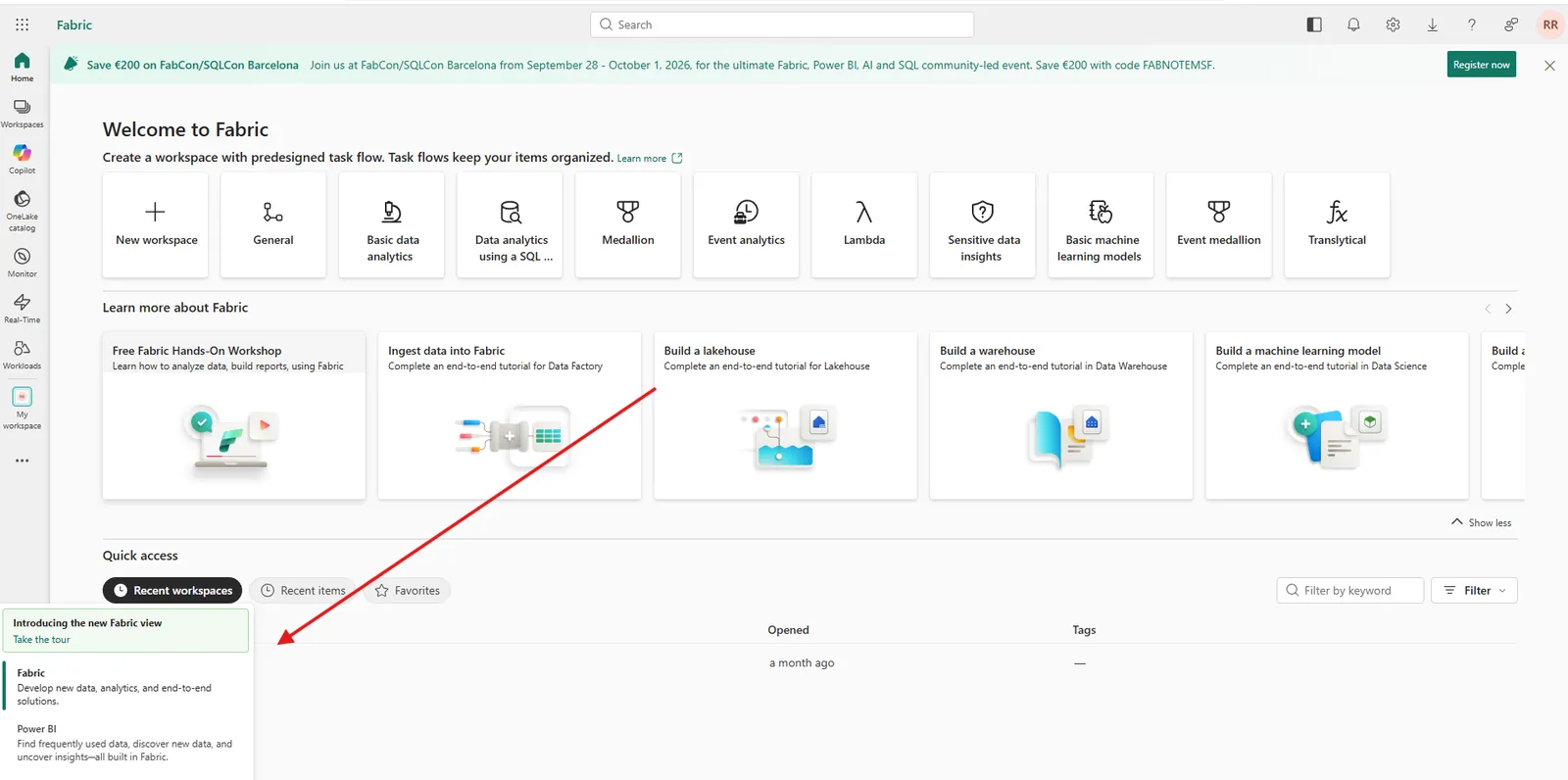Select the Event analytics card
Viewport: 1568px width, 780px height.
(746, 224)
